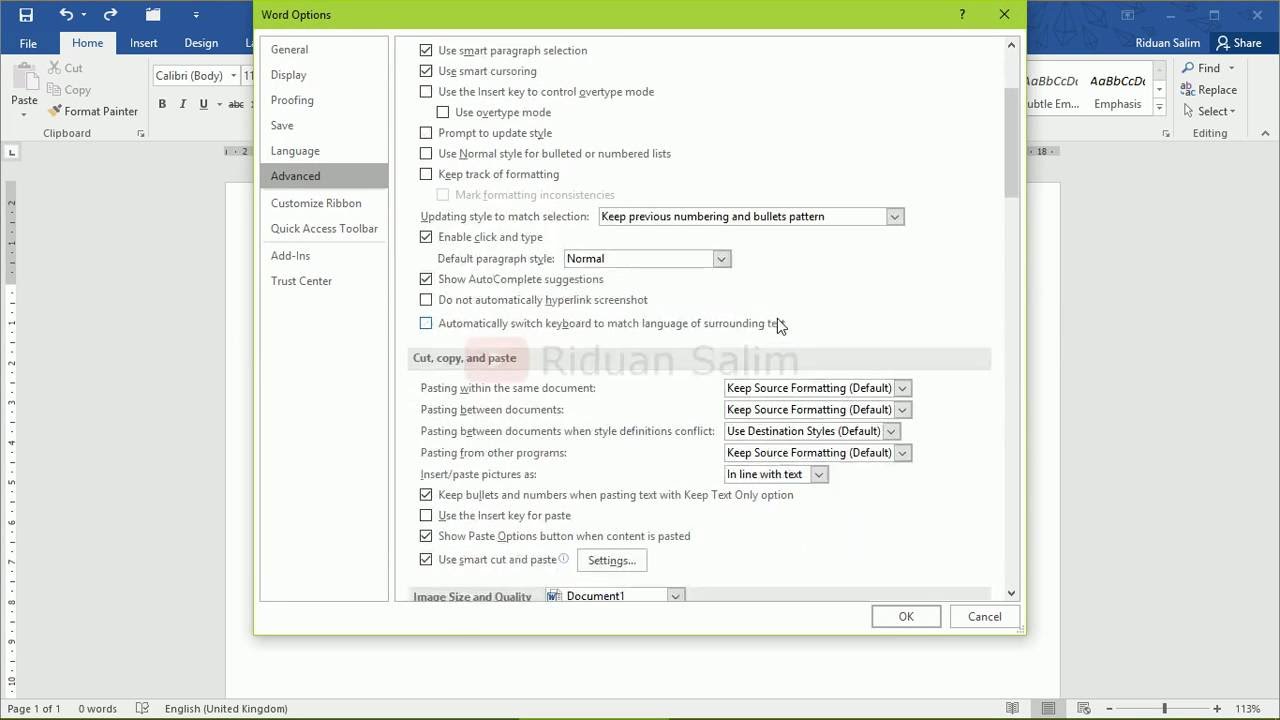Open the Clipboard group dialog launcher
Image resolution: width=1280 pixels, height=720 pixels.
[x=140, y=133]
